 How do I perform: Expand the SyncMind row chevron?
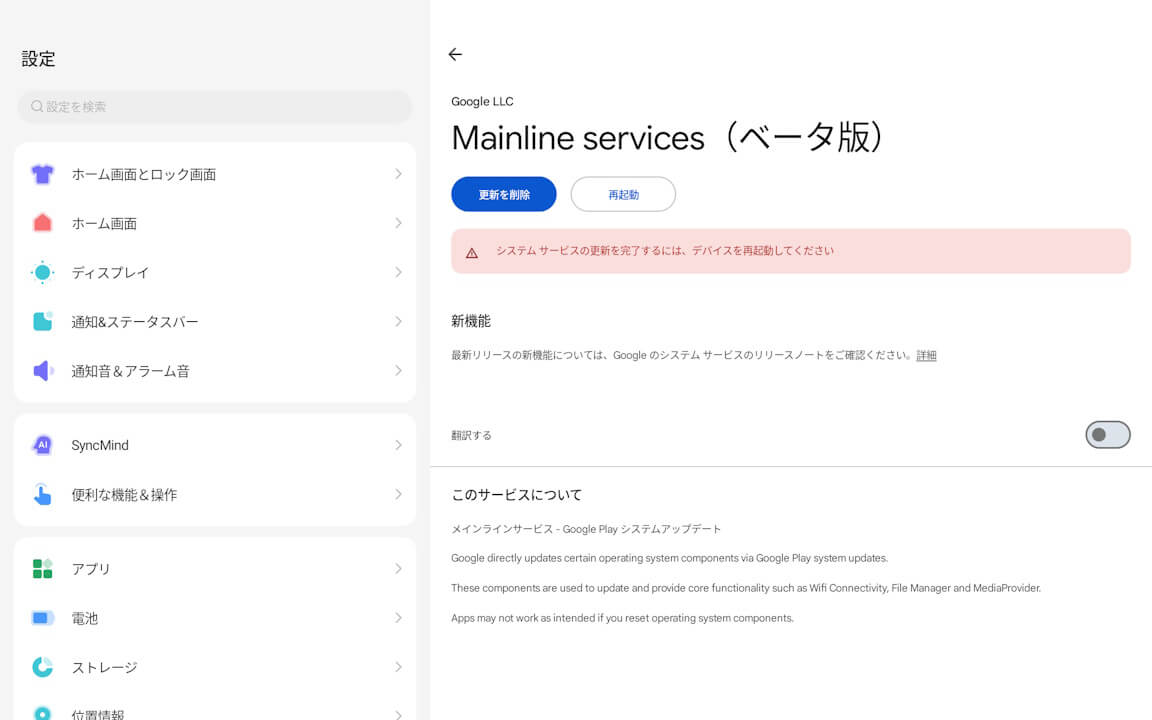click(398, 445)
